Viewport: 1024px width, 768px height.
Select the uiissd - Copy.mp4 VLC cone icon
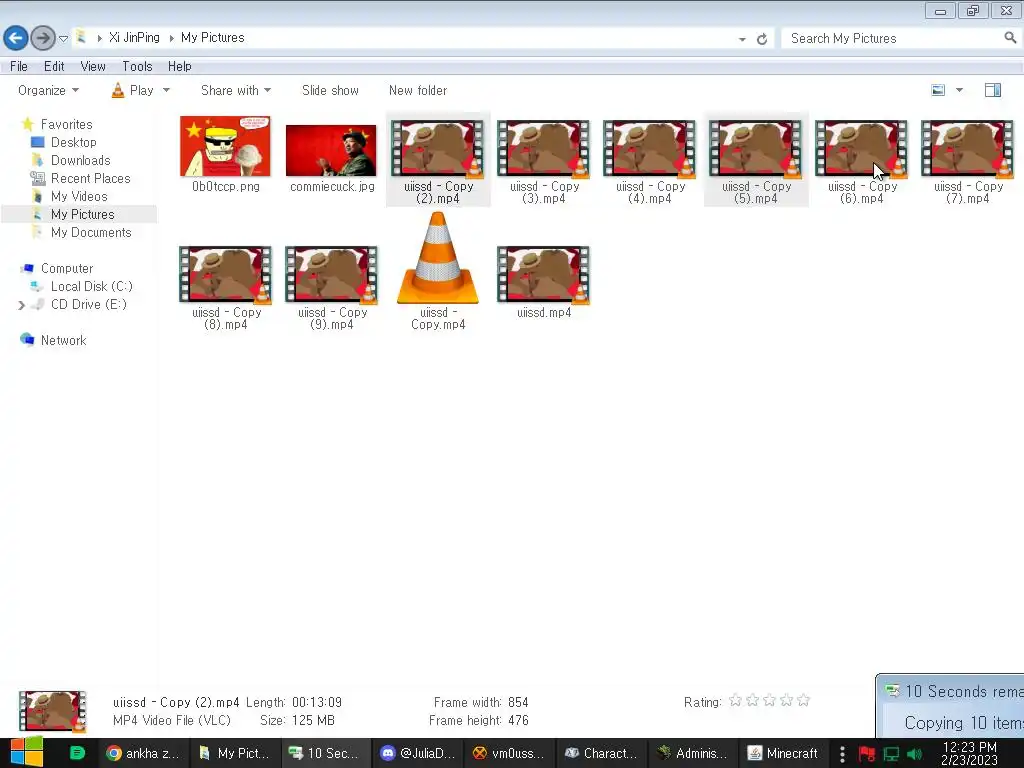click(x=438, y=259)
